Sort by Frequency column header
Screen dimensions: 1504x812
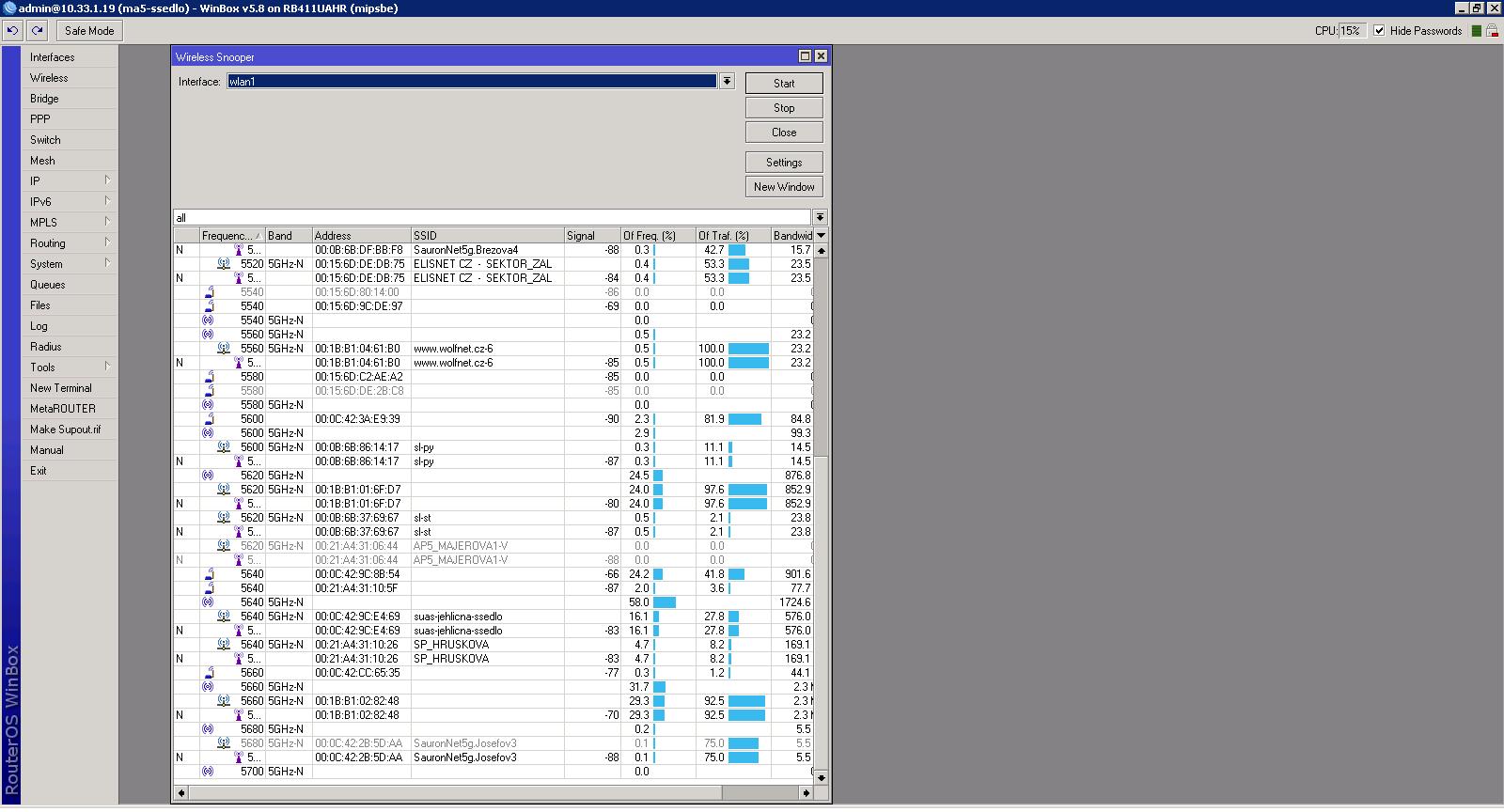tap(232, 236)
